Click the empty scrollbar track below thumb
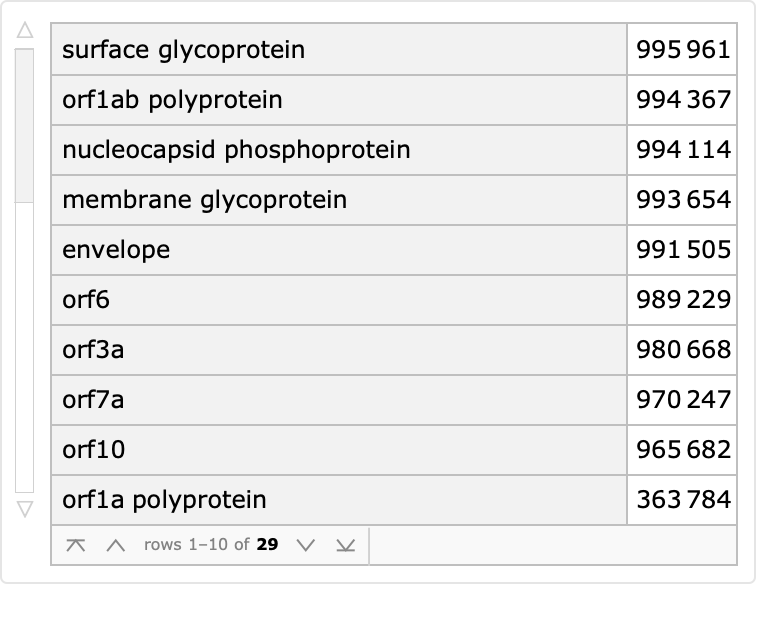The height and width of the screenshot is (620, 758). [x=25, y=350]
